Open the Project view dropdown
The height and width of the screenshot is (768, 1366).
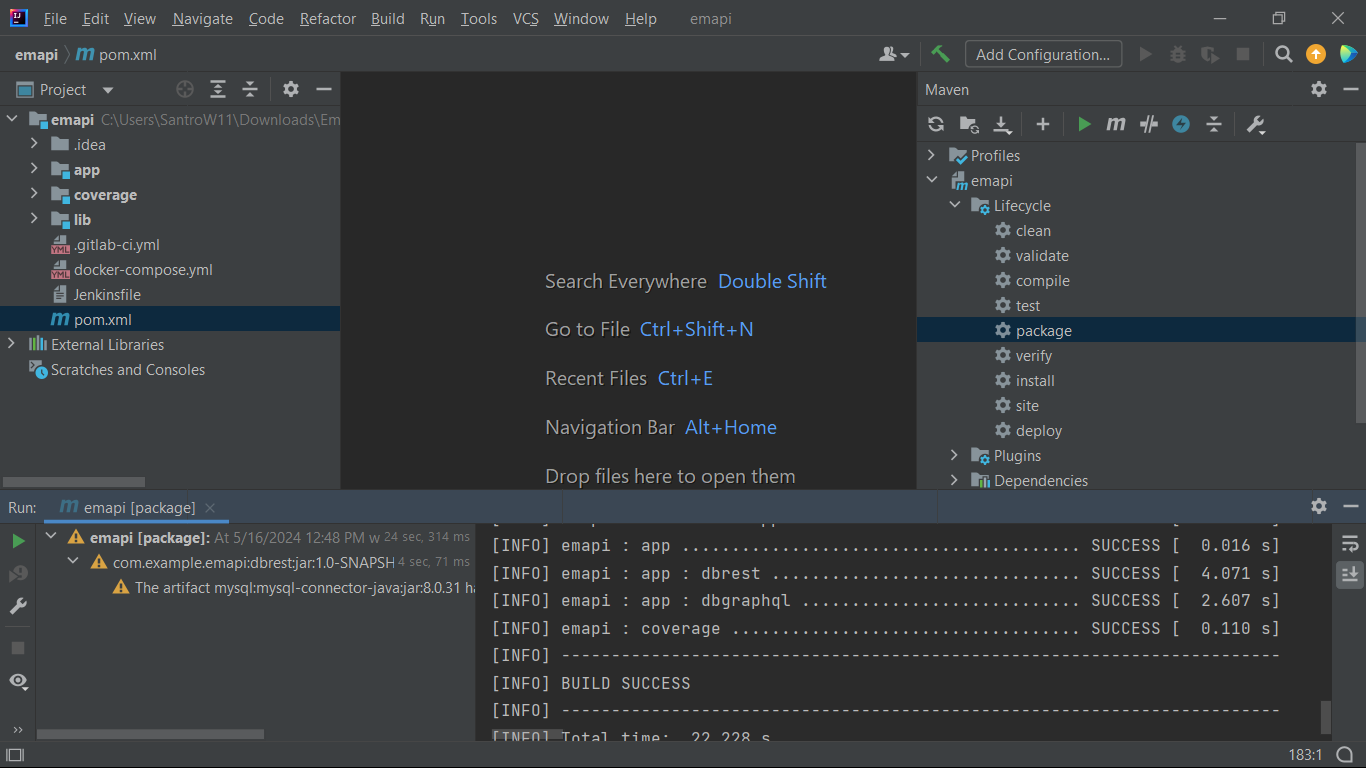[108, 90]
